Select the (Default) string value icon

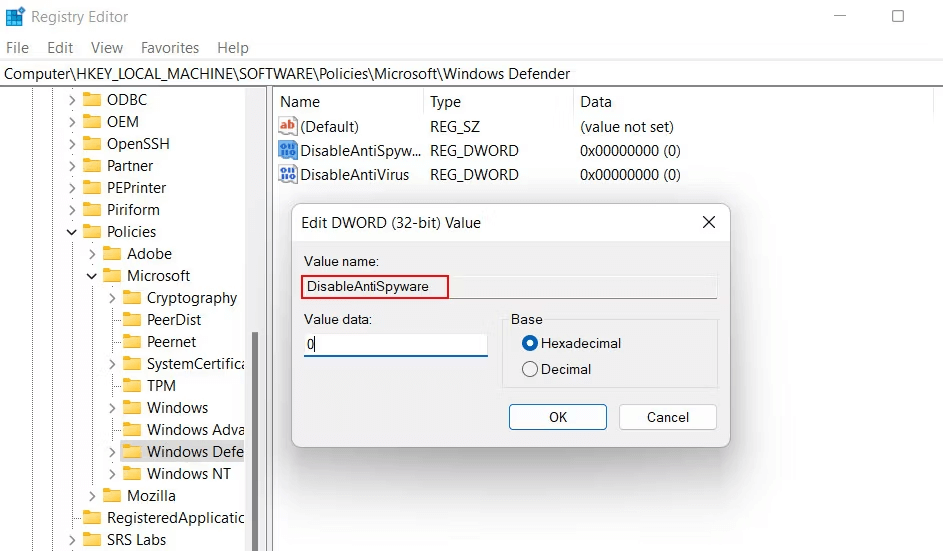(287, 126)
